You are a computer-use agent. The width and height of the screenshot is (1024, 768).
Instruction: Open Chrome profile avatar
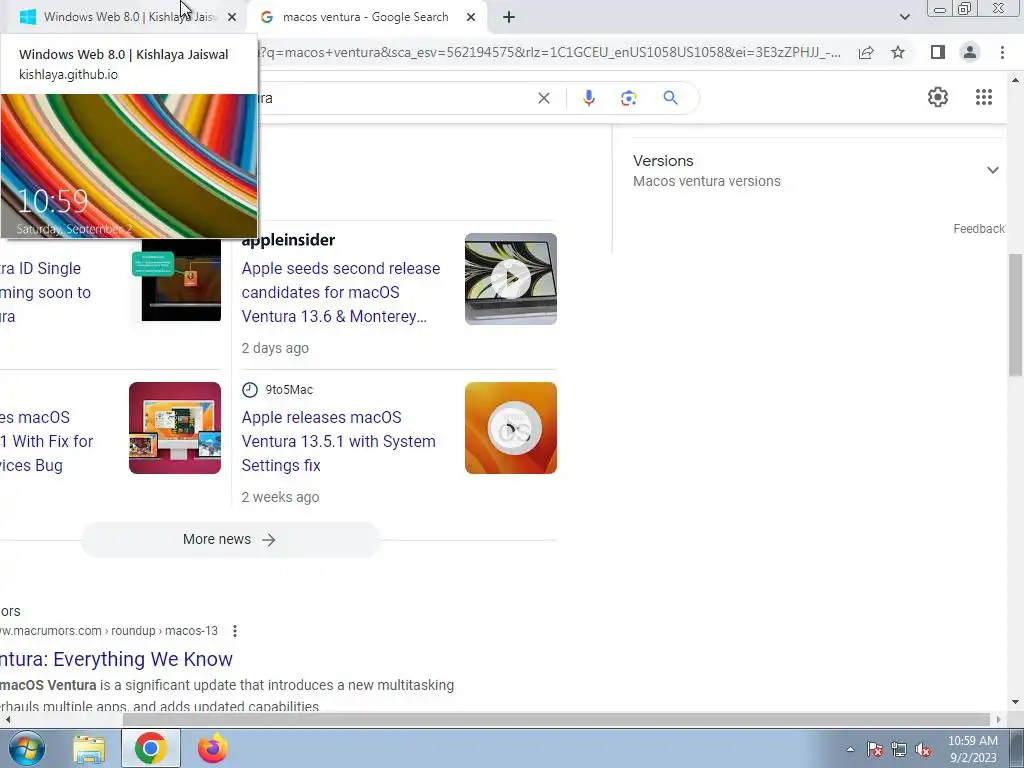tap(970, 52)
